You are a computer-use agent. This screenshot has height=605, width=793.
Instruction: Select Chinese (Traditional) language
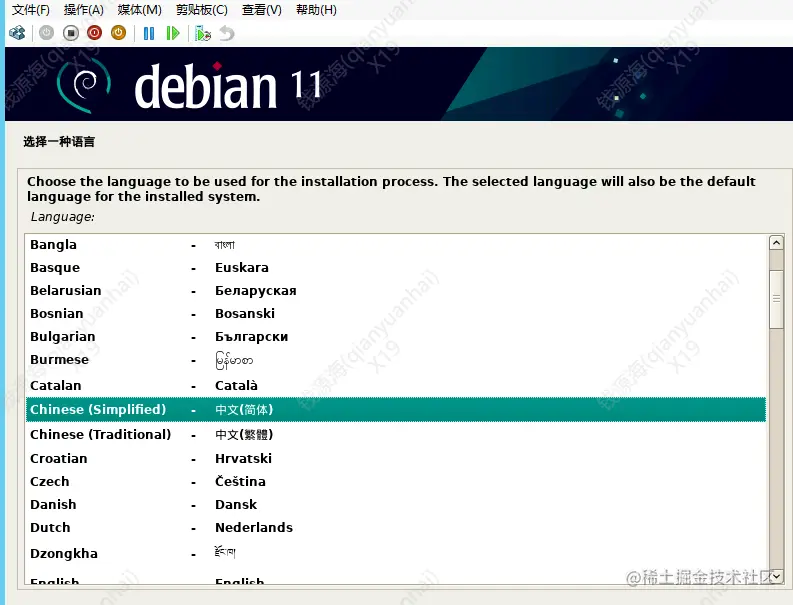click(395, 435)
